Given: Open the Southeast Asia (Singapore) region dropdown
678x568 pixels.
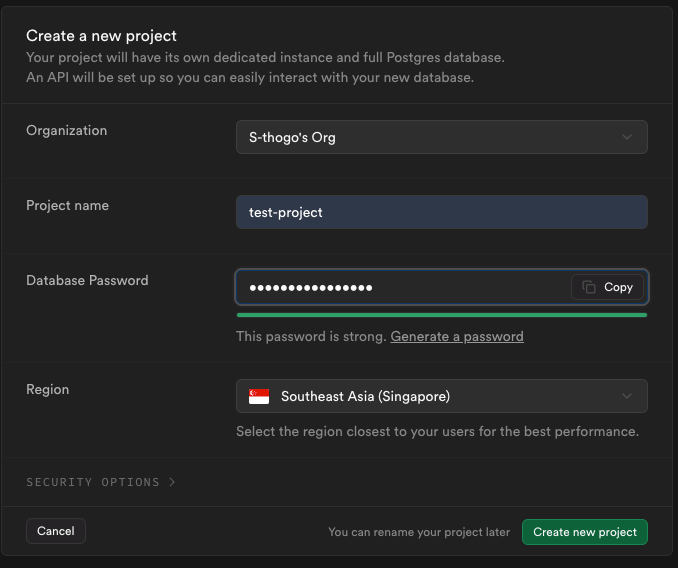Looking at the screenshot, I should 441,396.
